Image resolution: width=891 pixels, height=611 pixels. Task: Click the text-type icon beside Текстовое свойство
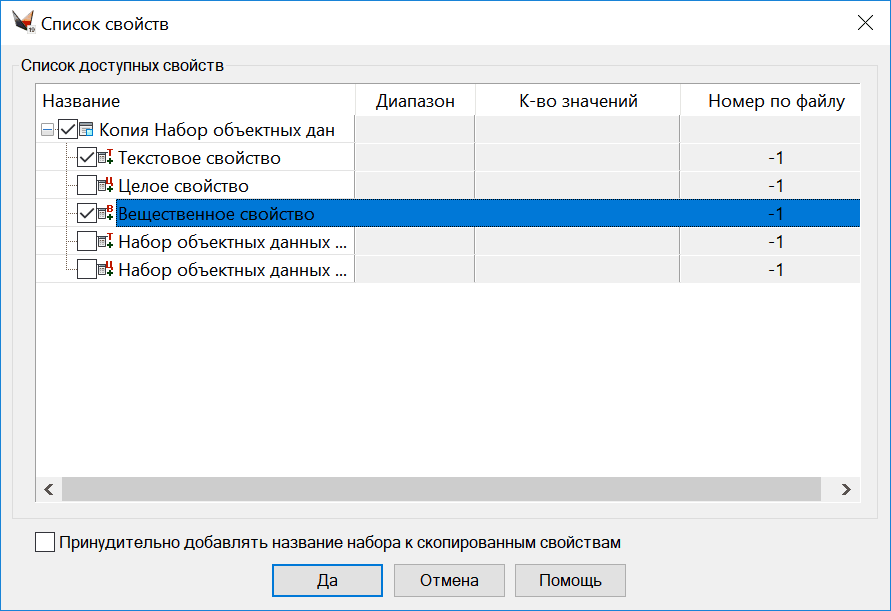[x=106, y=158]
